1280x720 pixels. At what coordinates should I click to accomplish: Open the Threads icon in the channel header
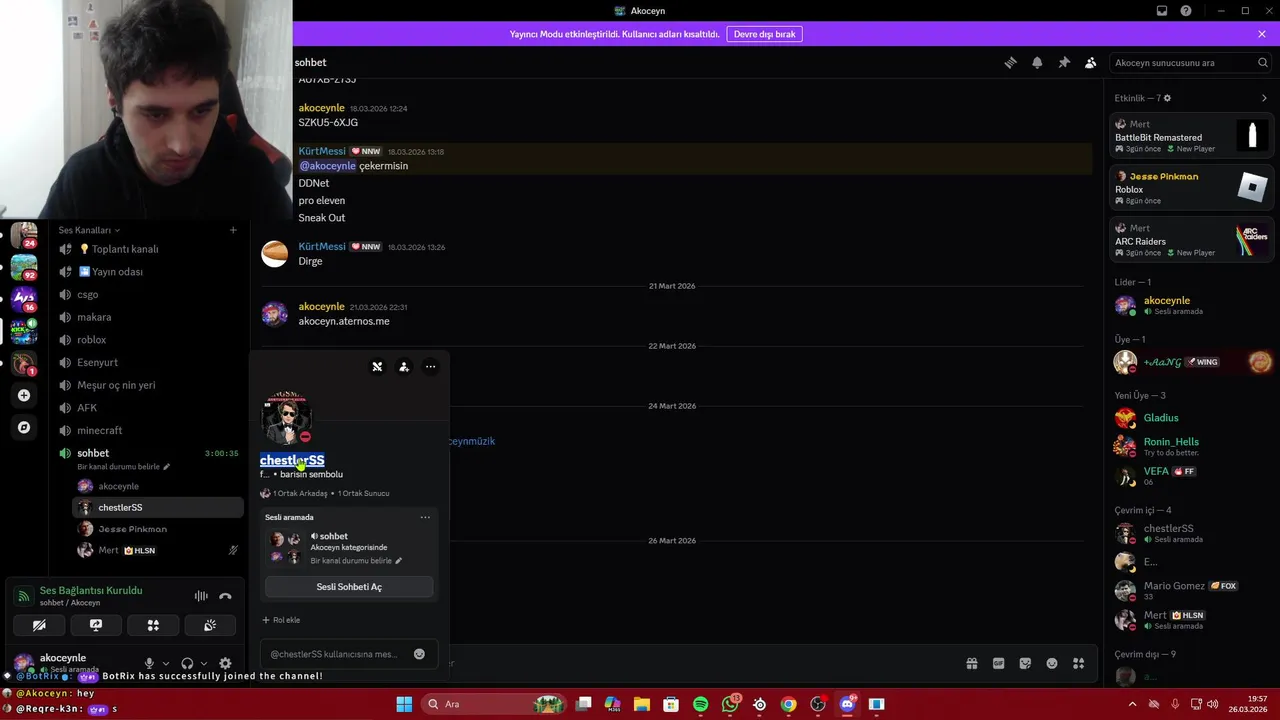(1010, 62)
